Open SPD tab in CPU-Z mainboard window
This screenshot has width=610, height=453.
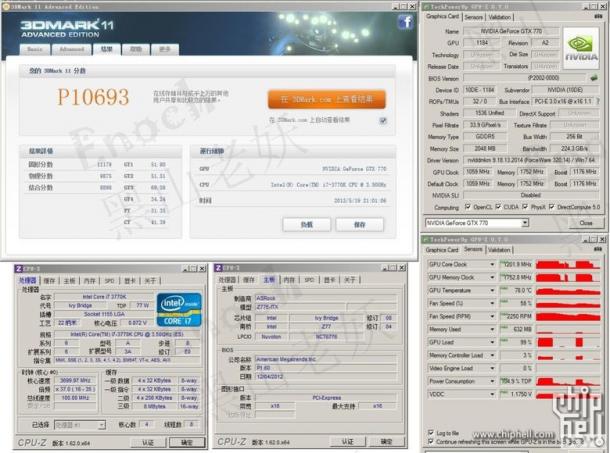(309, 279)
